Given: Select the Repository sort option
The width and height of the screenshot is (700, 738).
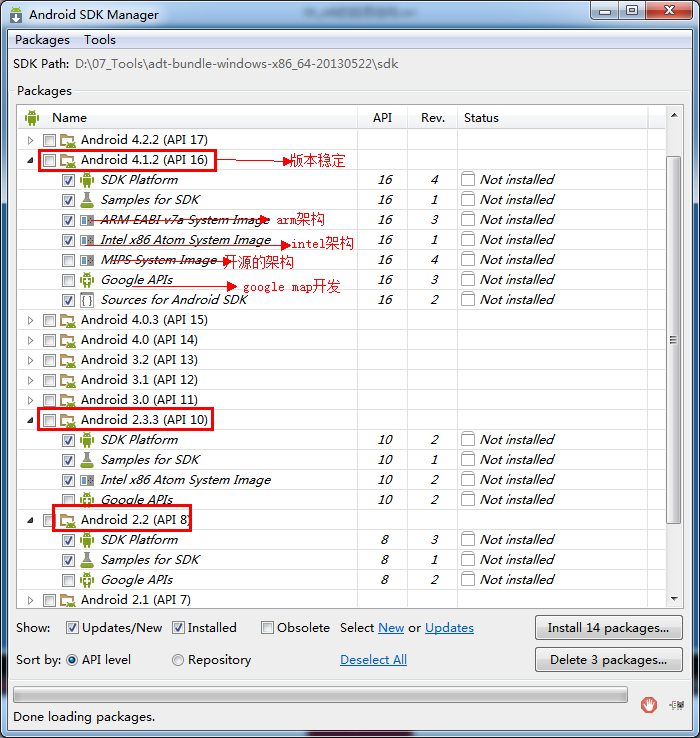Looking at the screenshot, I should (x=177, y=660).
